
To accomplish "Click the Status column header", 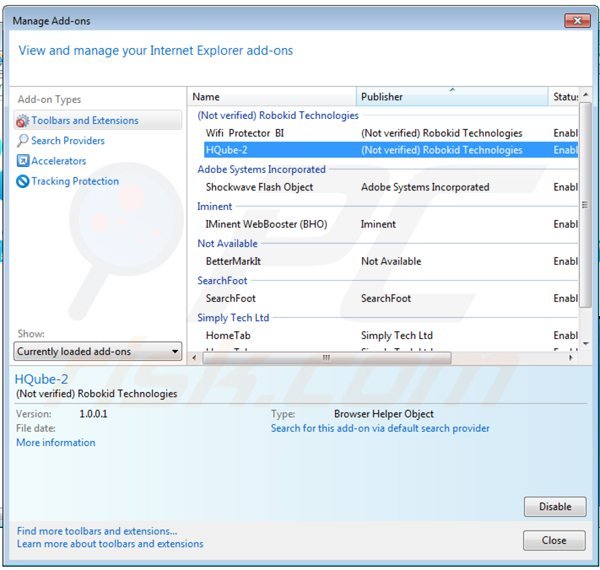I will click(x=565, y=97).
